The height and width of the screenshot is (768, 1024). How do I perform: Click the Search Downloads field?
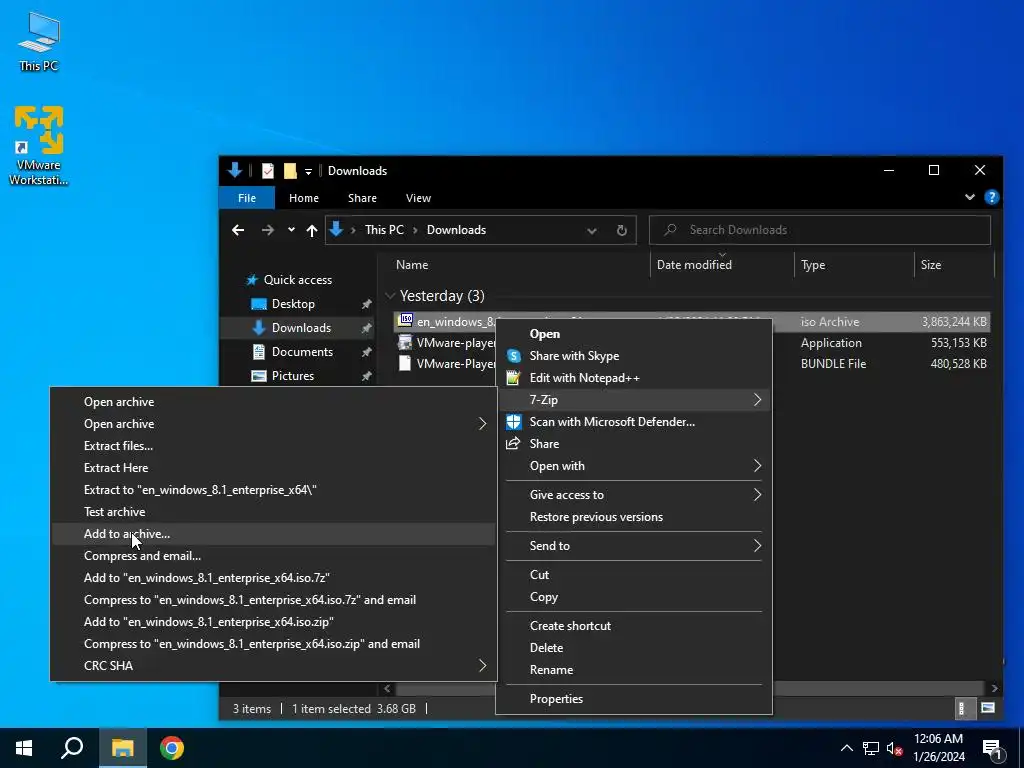pos(820,230)
